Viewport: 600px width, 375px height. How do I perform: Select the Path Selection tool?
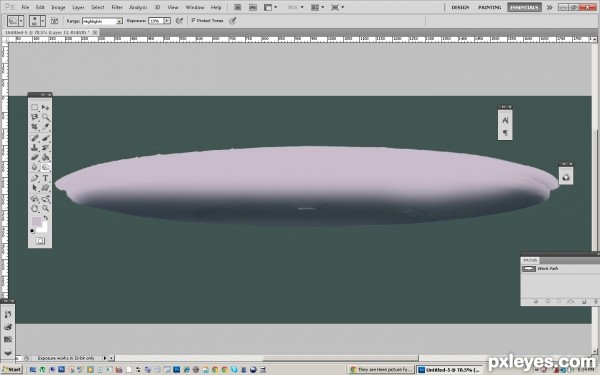coord(34,188)
